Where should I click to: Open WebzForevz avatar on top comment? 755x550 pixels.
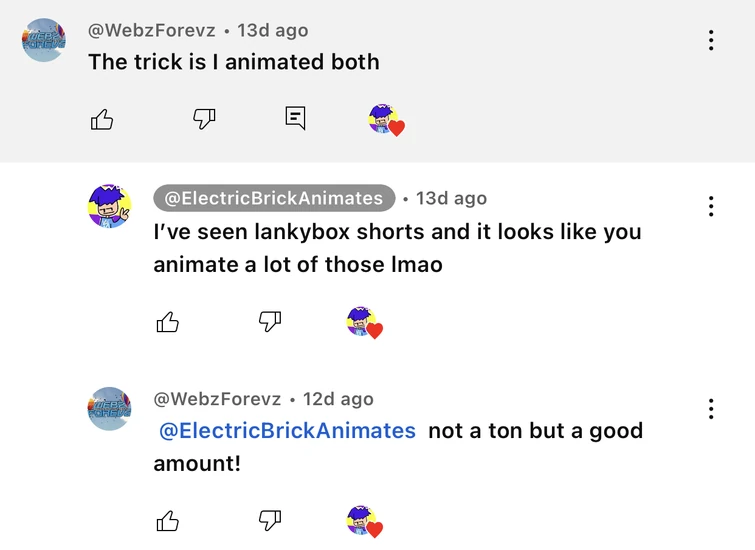click(45, 40)
